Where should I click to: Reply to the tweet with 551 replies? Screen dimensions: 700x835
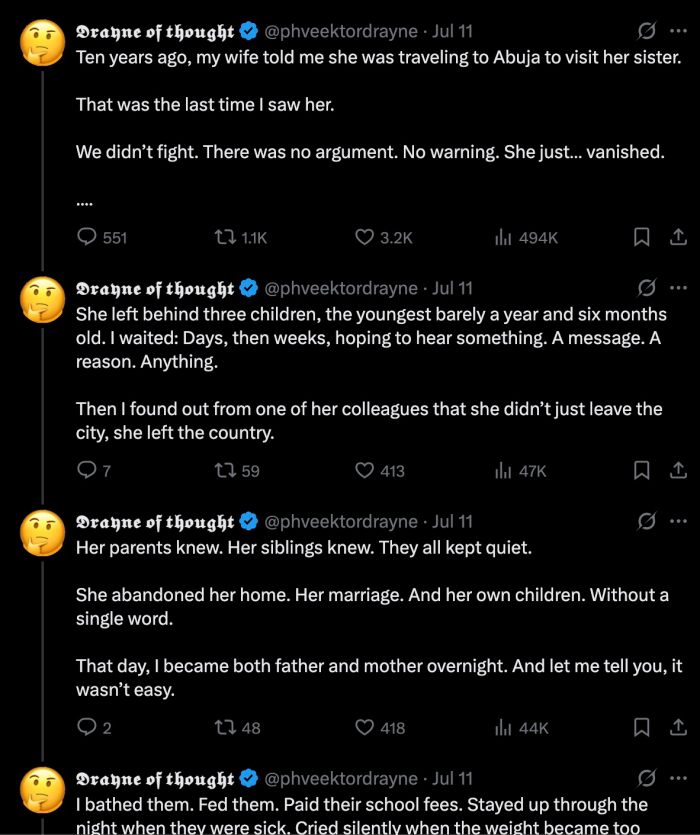88,237
